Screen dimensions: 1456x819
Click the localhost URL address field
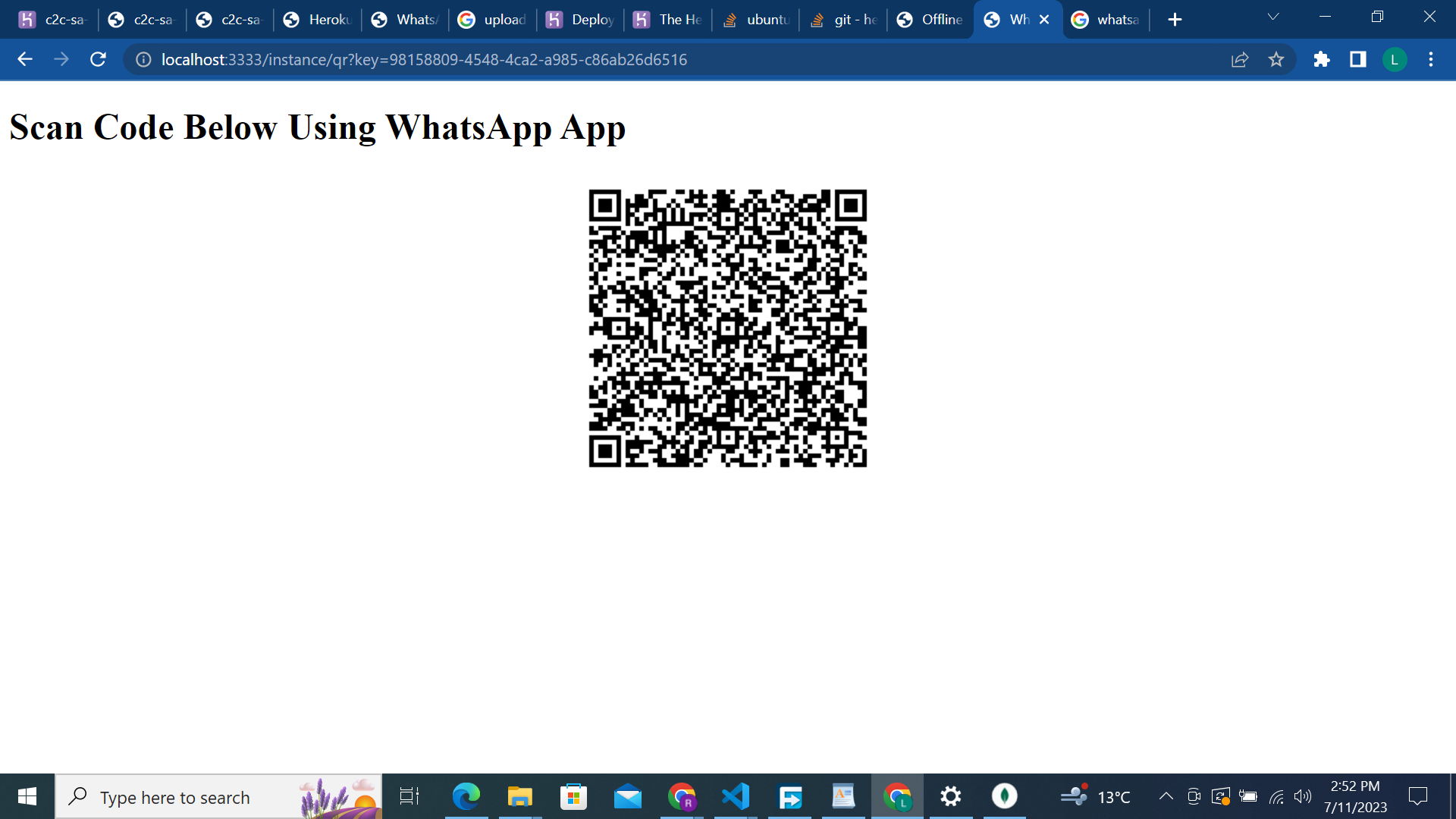pyautogui.click(x=425, y=59)
